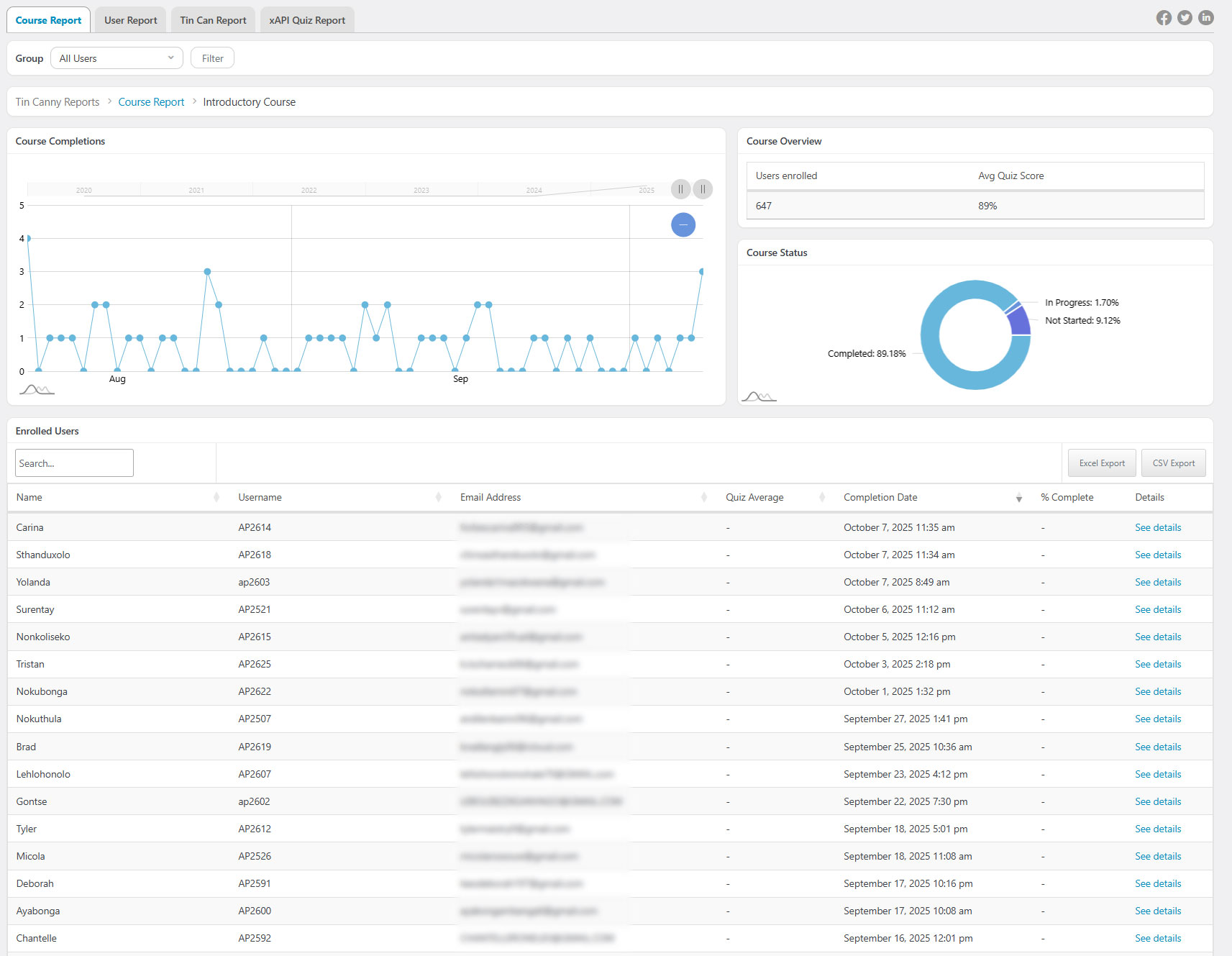Open the xAPI Quiz Report tab
The width and height of the screenshot is (1232, 956).
coord(307,20)
